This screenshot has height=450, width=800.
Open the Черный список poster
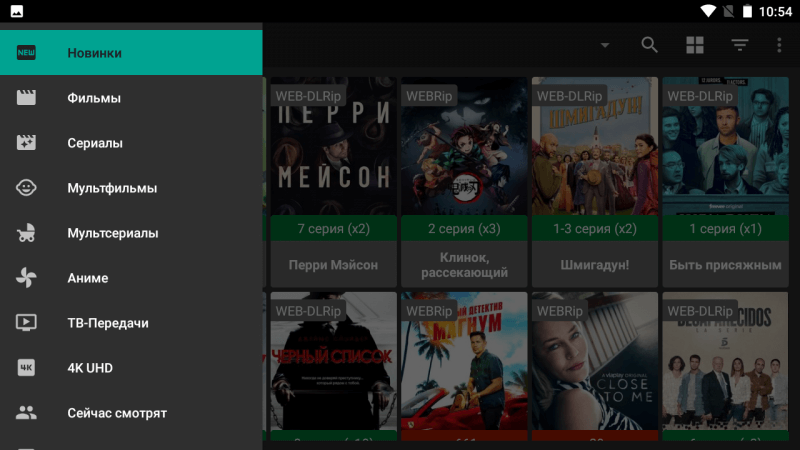333,361
